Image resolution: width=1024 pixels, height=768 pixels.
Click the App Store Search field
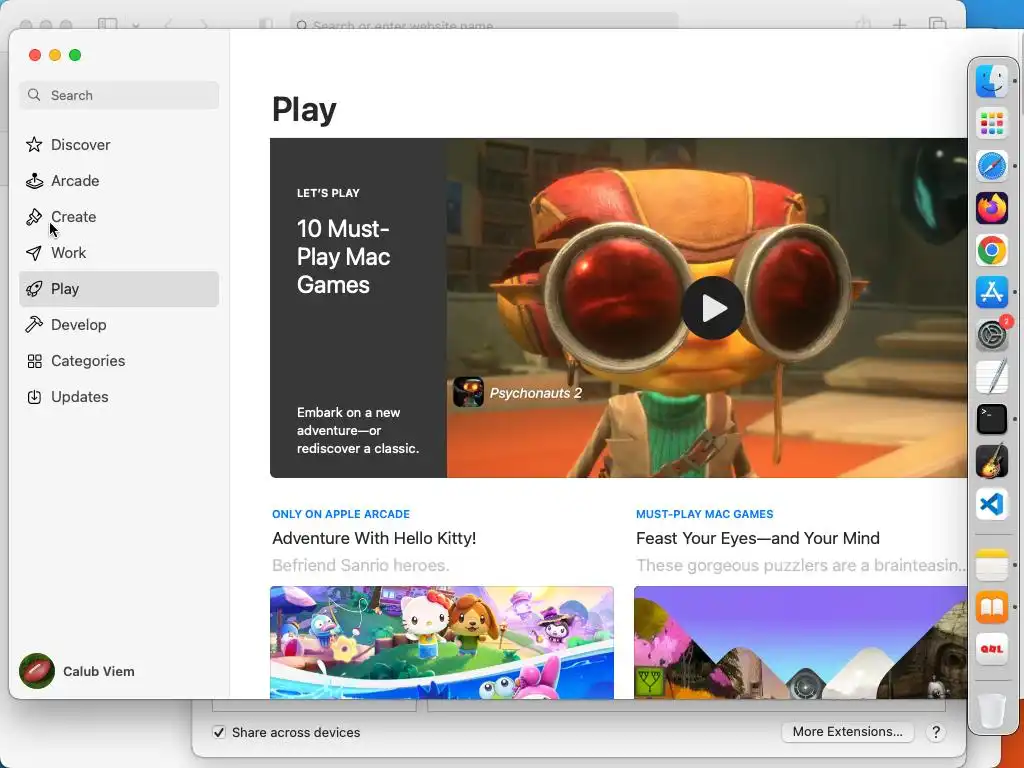pos(119,95)
